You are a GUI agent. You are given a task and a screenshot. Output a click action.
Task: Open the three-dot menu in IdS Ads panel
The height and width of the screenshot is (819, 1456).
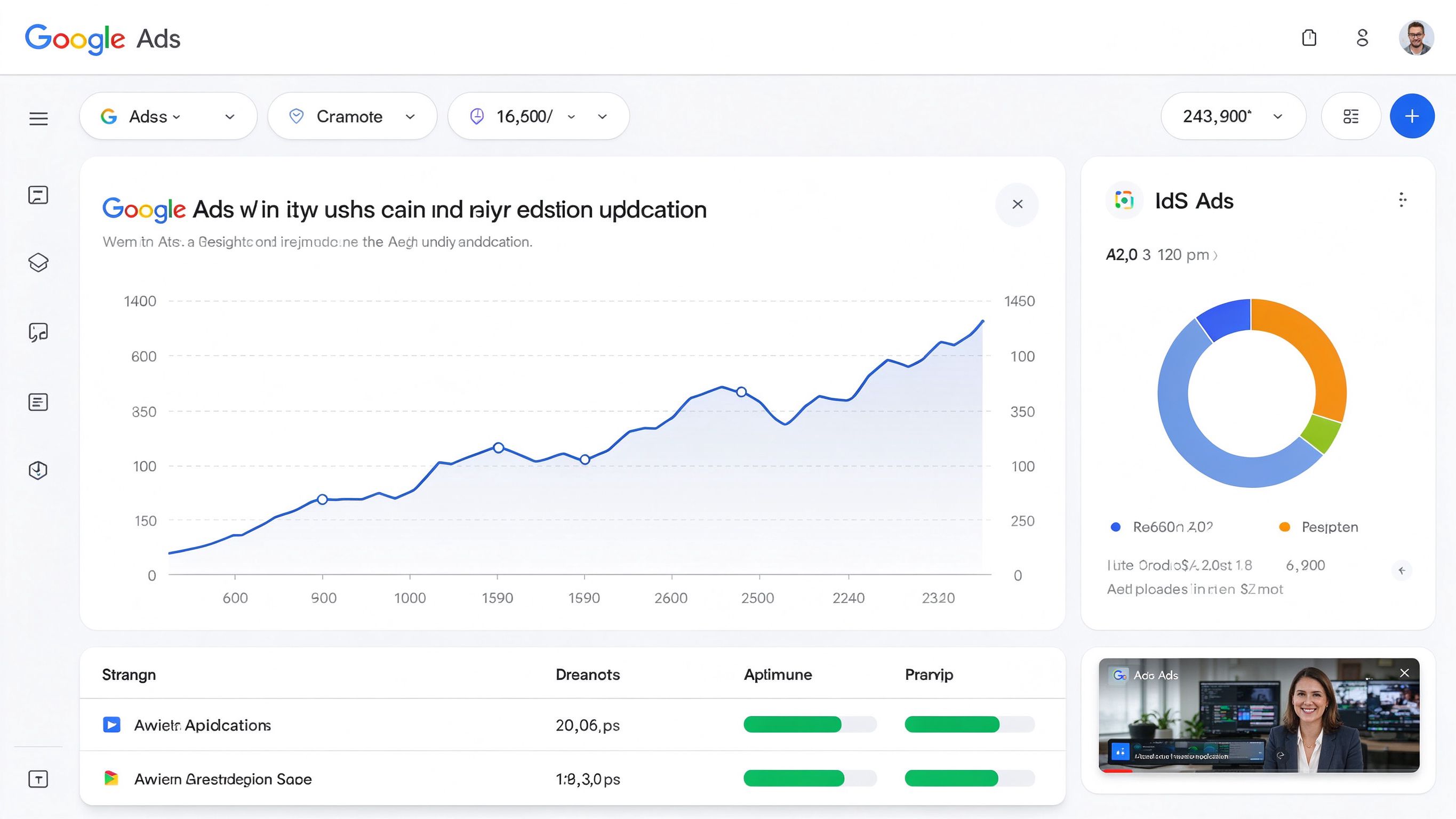pyautogui.click(x=1402, y=199)
